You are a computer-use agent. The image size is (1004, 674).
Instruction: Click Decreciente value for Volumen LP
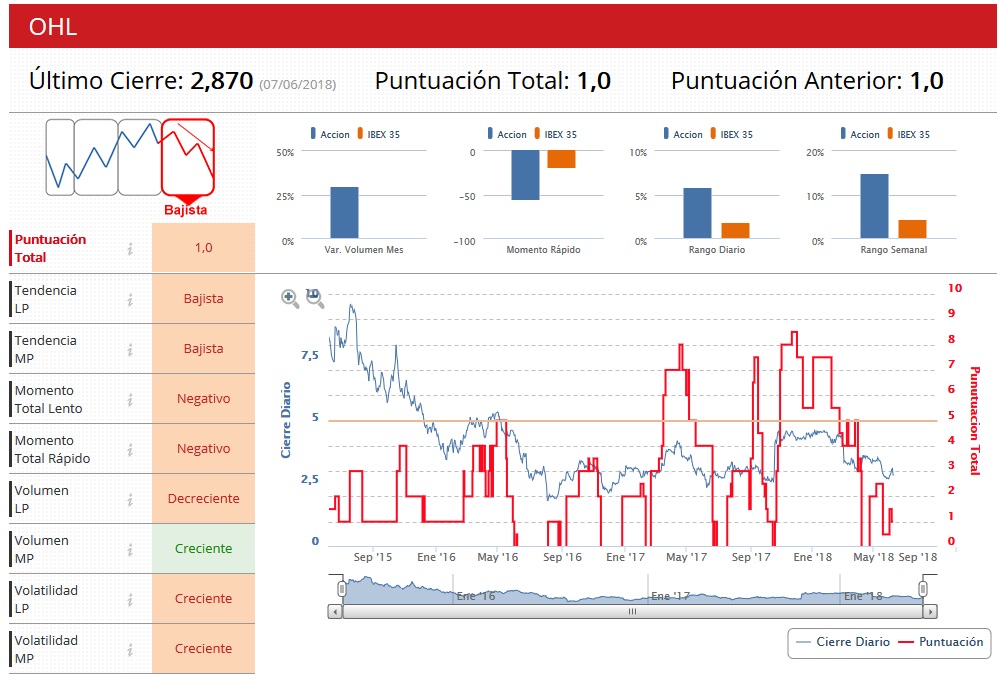[x=204, y=498]
